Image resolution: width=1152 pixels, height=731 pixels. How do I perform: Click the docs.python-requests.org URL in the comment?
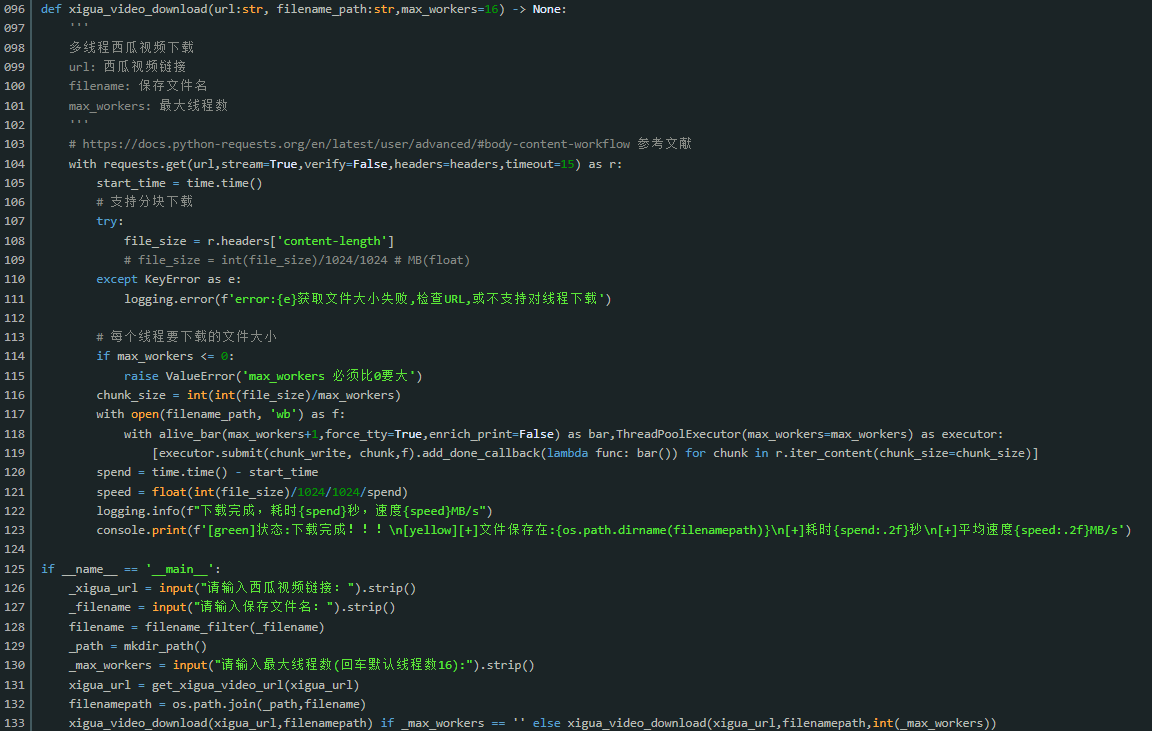356,144
